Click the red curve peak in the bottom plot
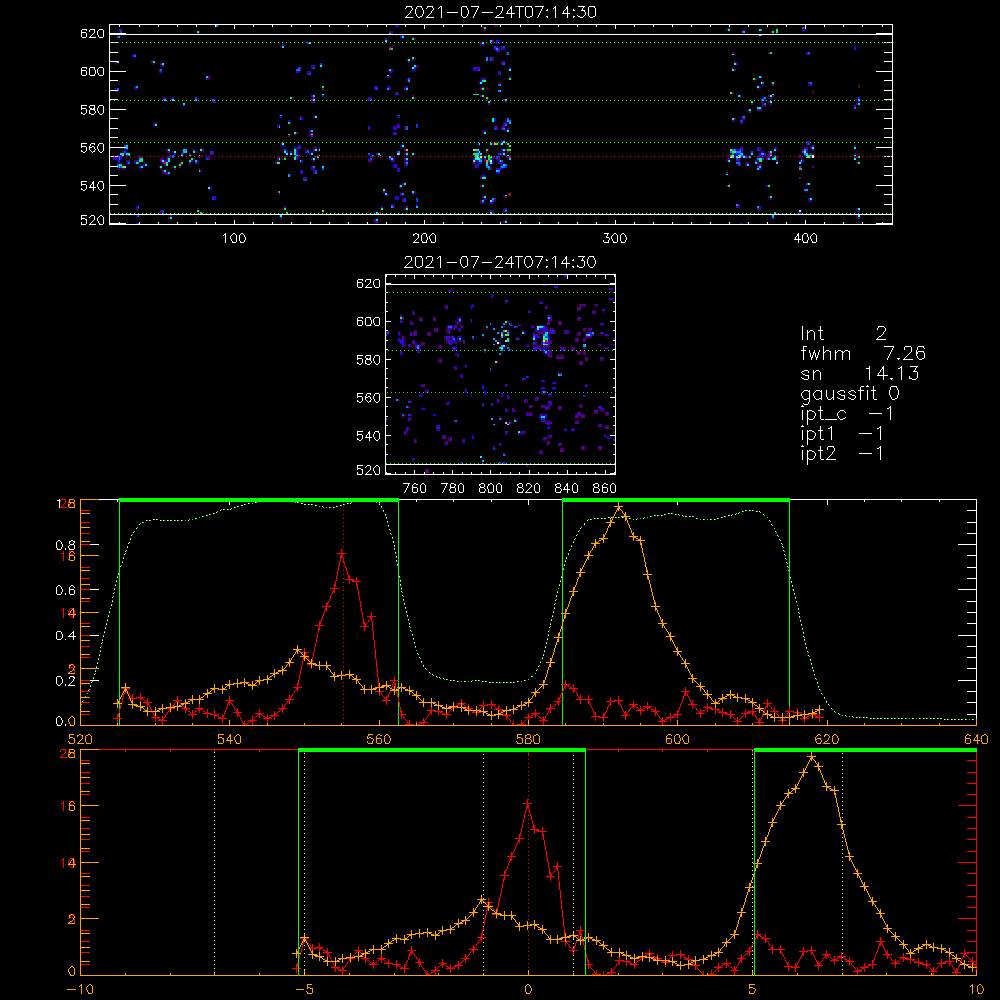This screenshot has width=1000, height=1000. coord(528,805)
